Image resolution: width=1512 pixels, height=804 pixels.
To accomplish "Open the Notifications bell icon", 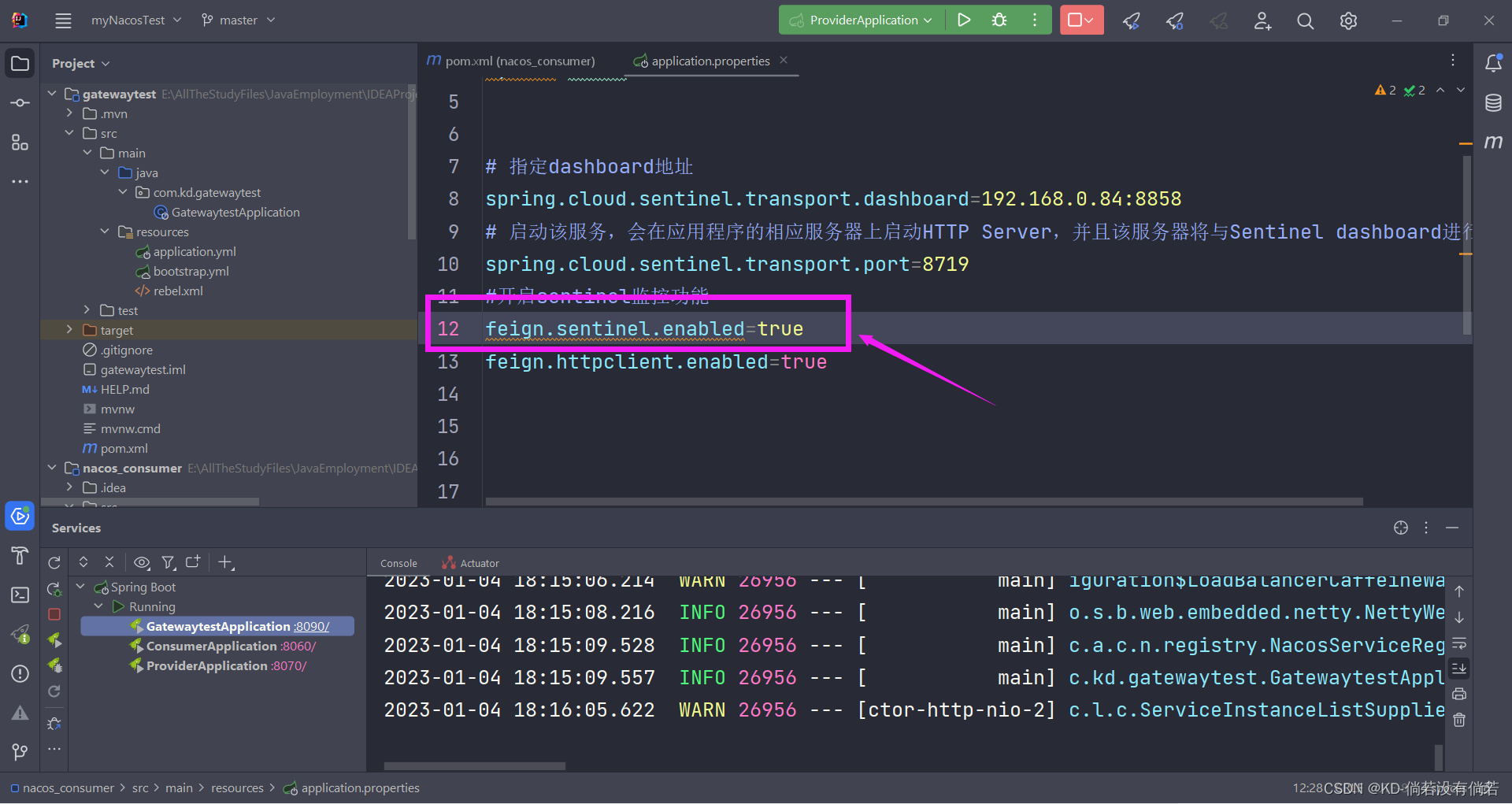I will pos(1493,63).
